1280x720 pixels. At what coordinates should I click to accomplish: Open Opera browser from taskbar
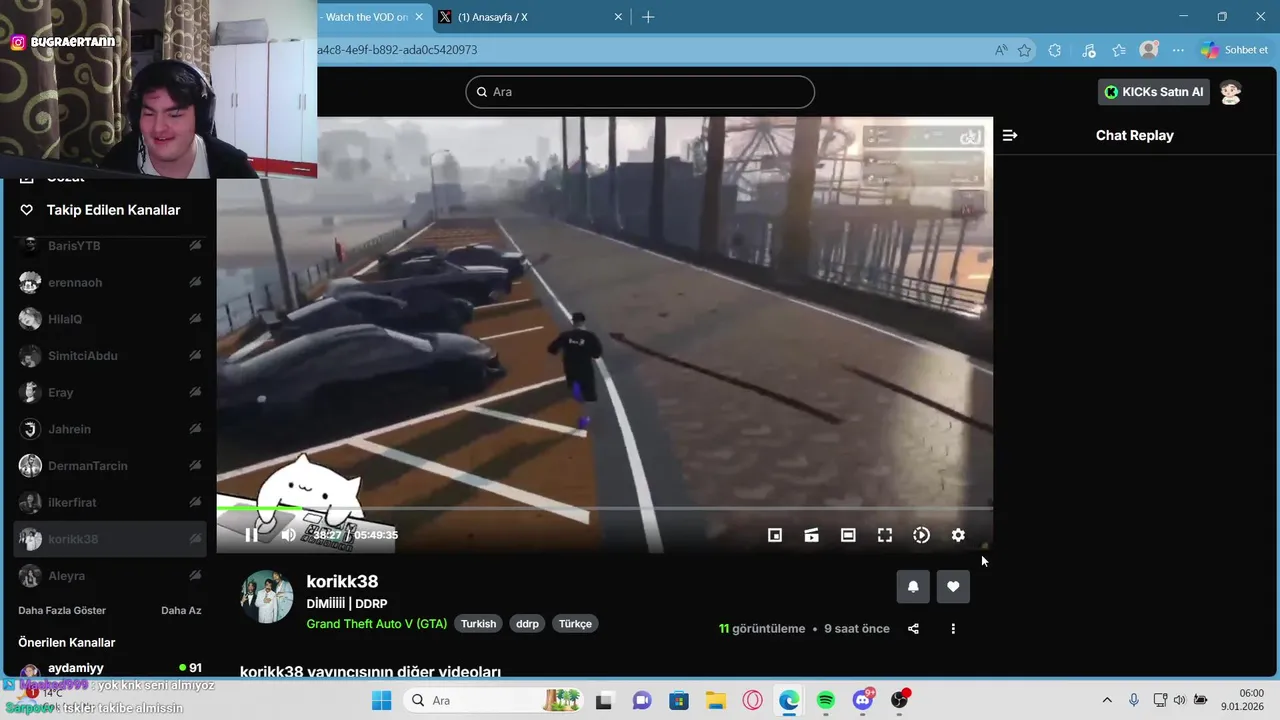(x=752, y=700)
